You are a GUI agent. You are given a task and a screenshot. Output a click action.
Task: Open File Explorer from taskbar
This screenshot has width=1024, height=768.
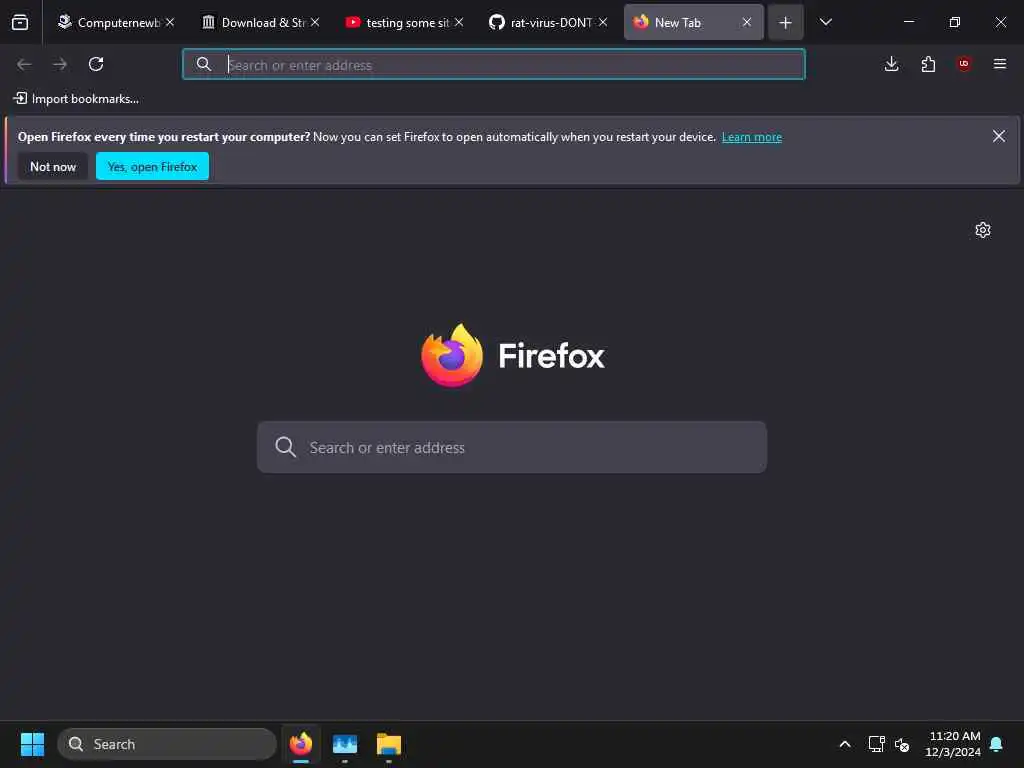tap(389, 744)
